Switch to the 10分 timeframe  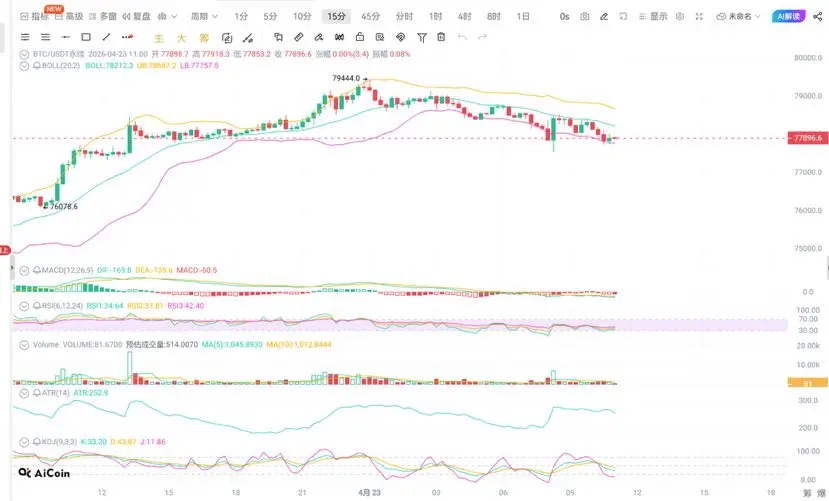pyautogui.click(x=302, y=16)
